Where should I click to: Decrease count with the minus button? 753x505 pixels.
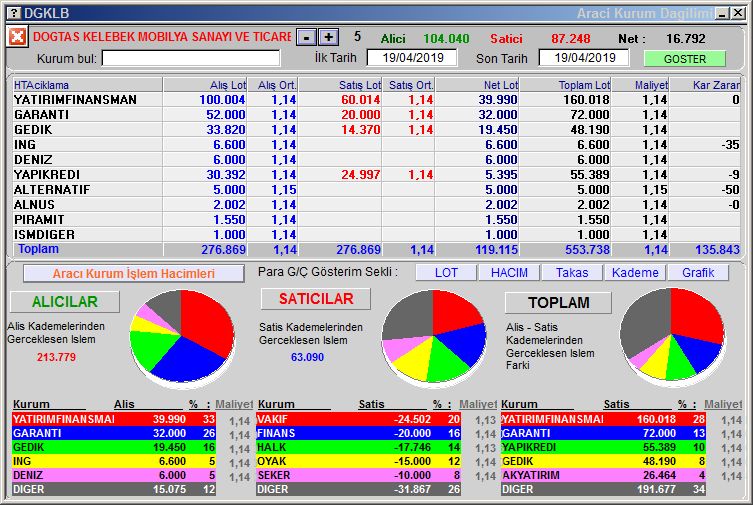pyautogui.click(x=306, y=37)
